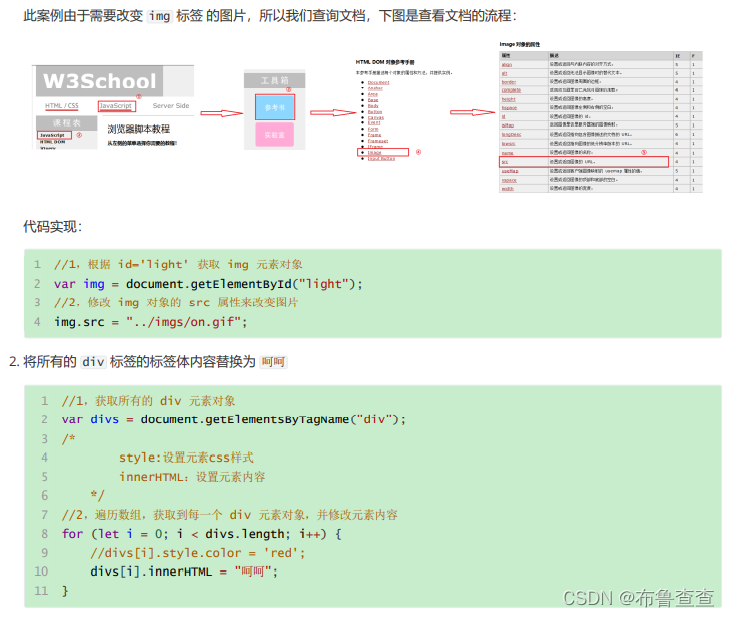Click line number 10 in second code block
Screen dimensions: 729x617
(41, 571)
